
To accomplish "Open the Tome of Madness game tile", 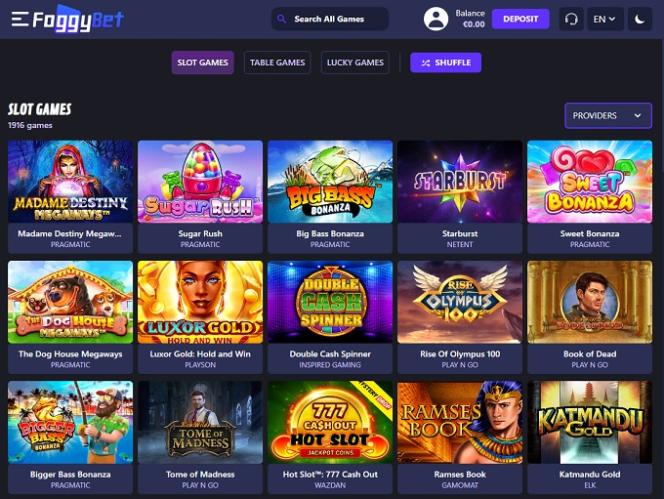I will click(x=200, y=422).
